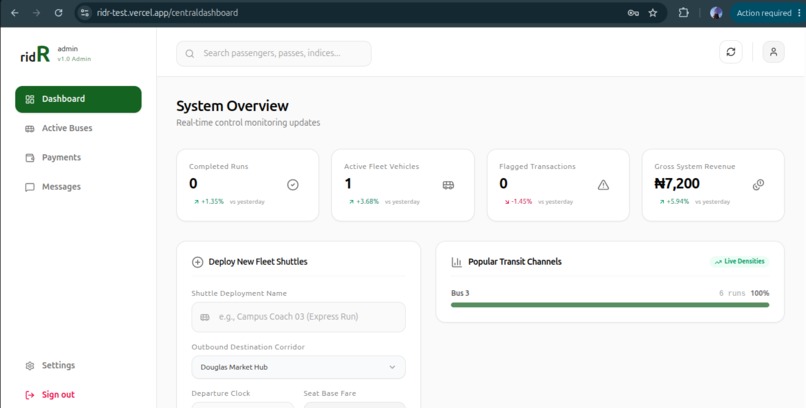This screenshot has height=408, width=806.
Task: Open the browser extensions puzzle icon
Action: 683,13
